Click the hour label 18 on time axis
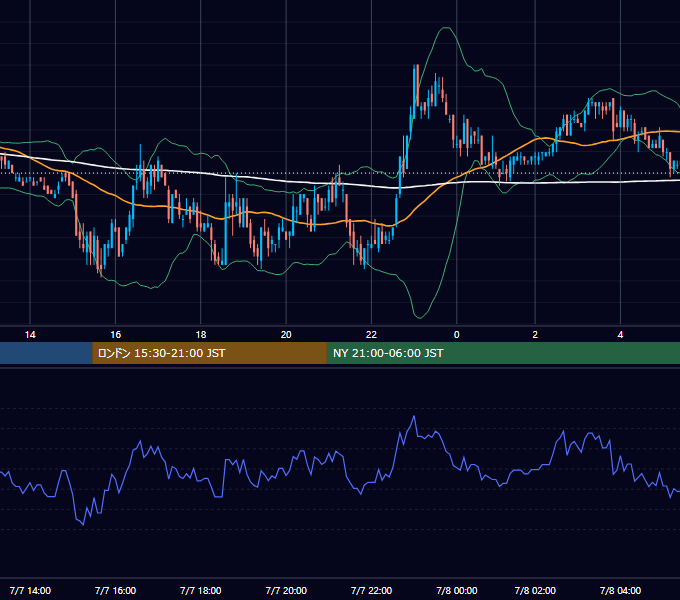The image size is (680, 600). [x=201, y=335]
